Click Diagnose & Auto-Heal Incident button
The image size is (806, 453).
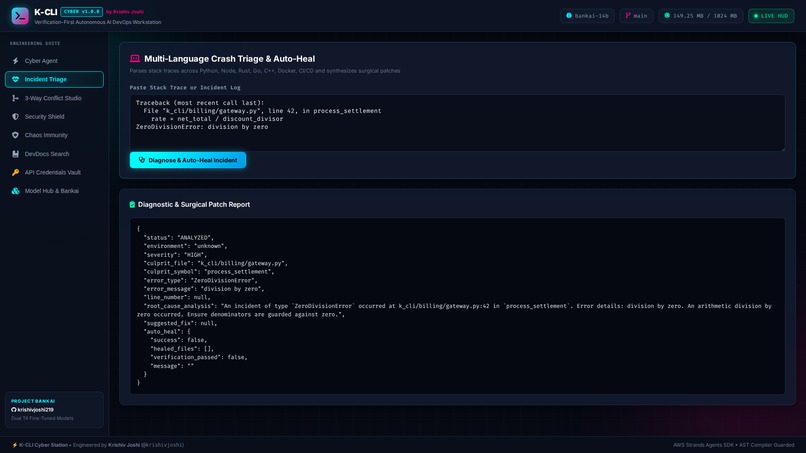click(188, 160)
